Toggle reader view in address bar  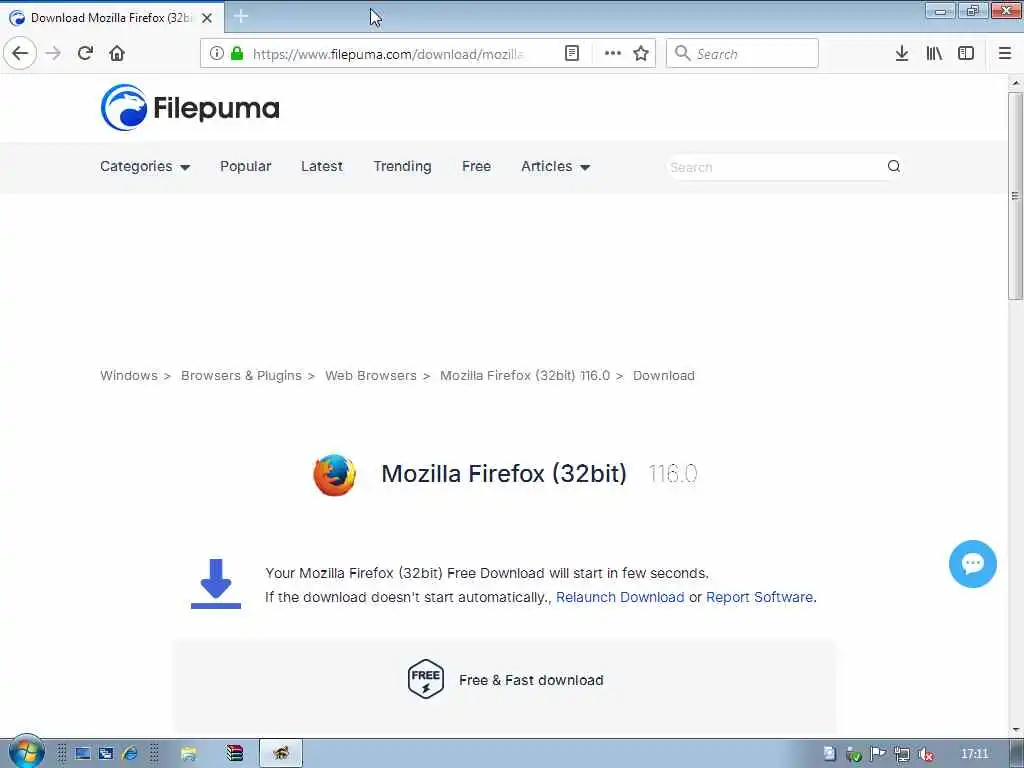coord(571,53)
